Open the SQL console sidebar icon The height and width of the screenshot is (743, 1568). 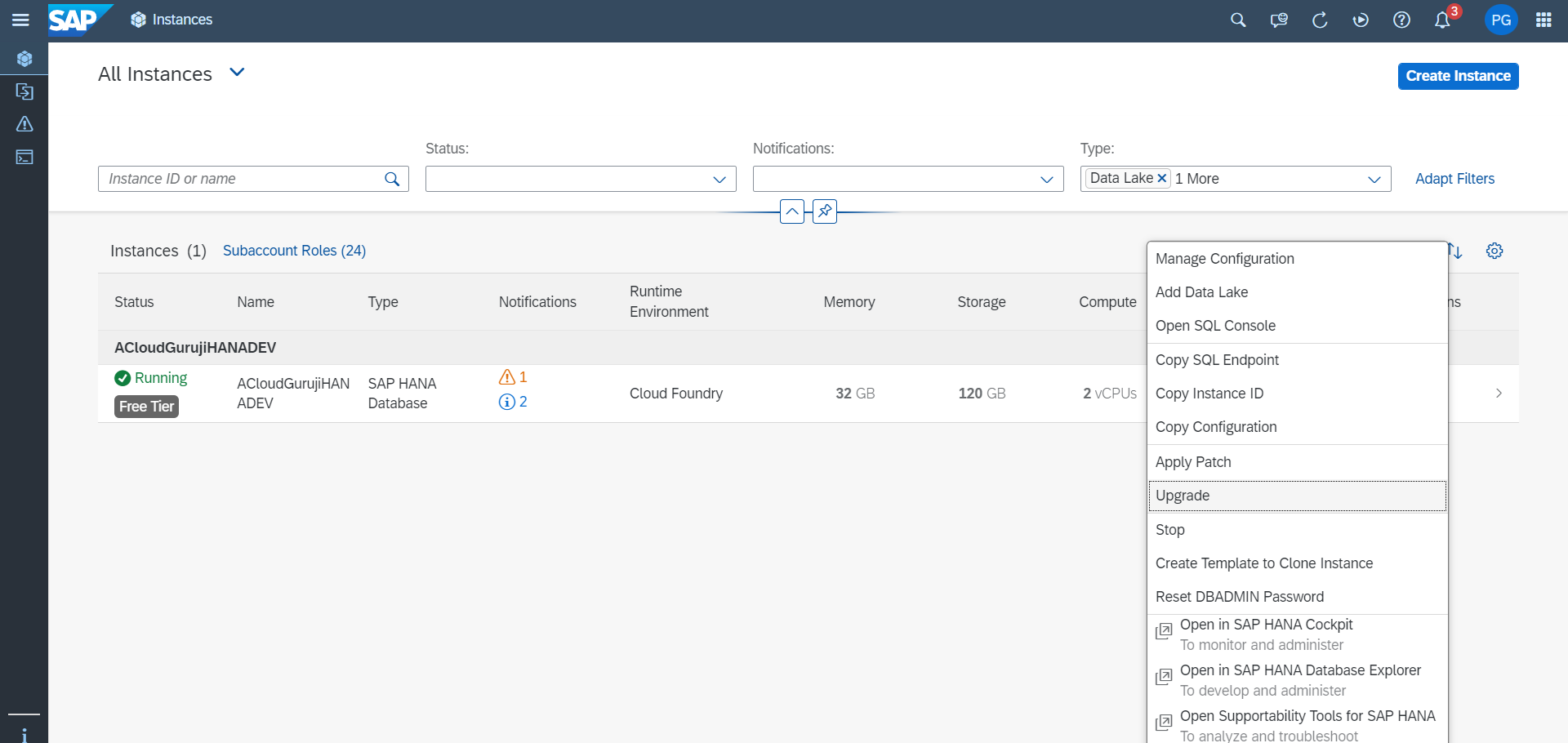coord(24,157)
